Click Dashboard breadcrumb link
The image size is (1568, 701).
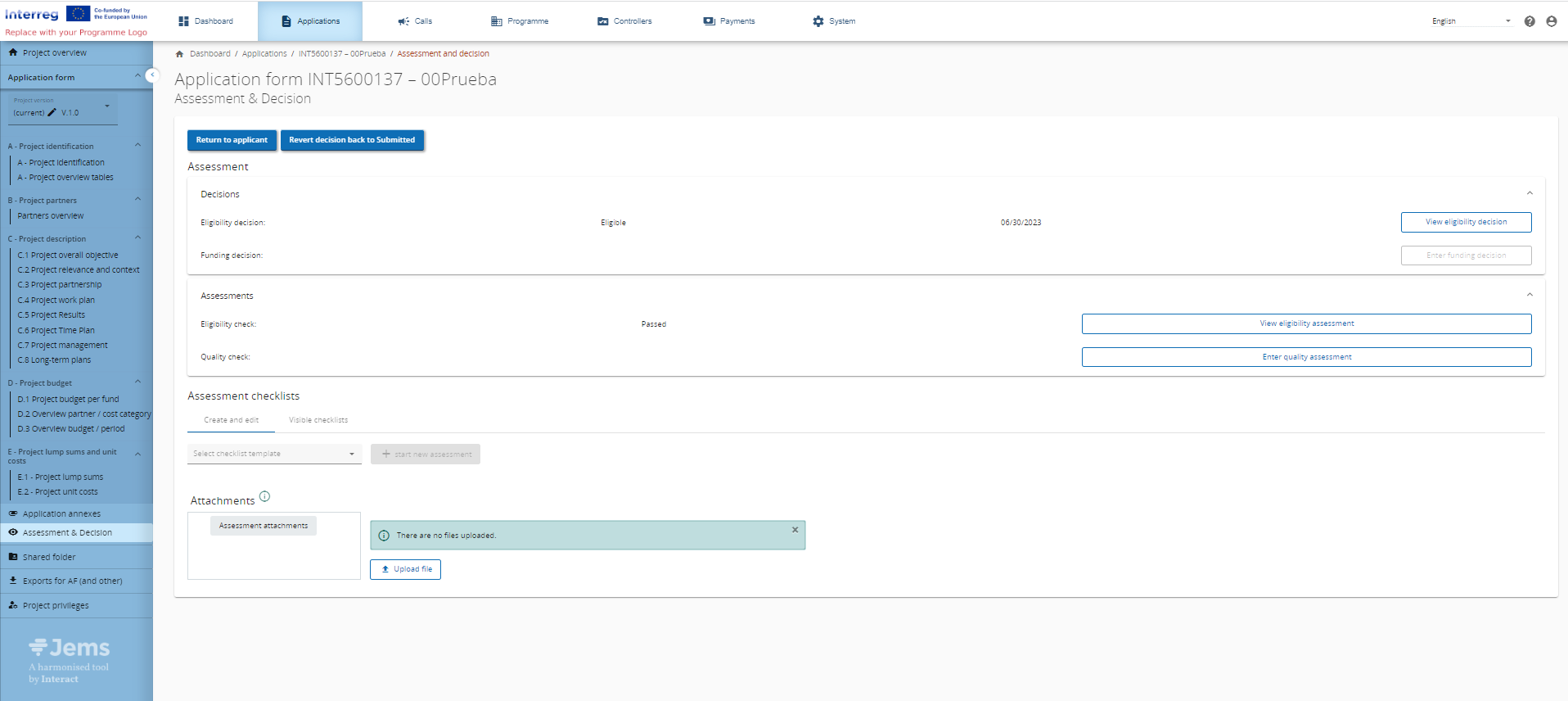coord(210,54)
